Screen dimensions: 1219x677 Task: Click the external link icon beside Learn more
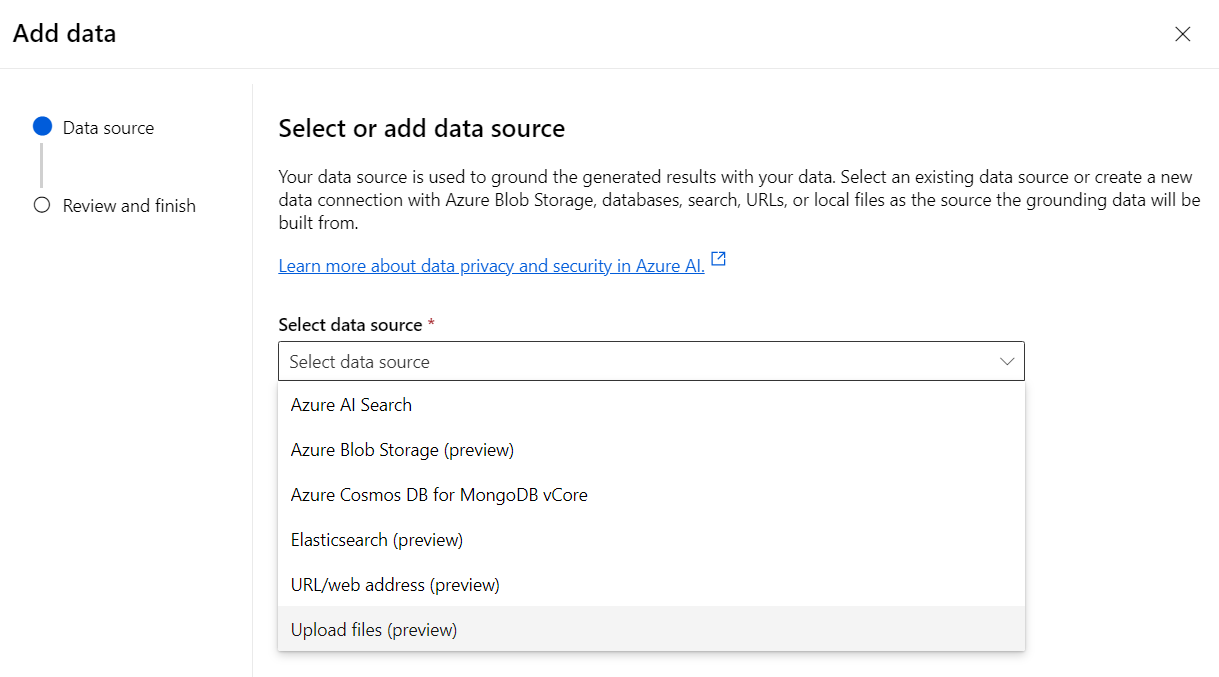(x=718, y=261)
